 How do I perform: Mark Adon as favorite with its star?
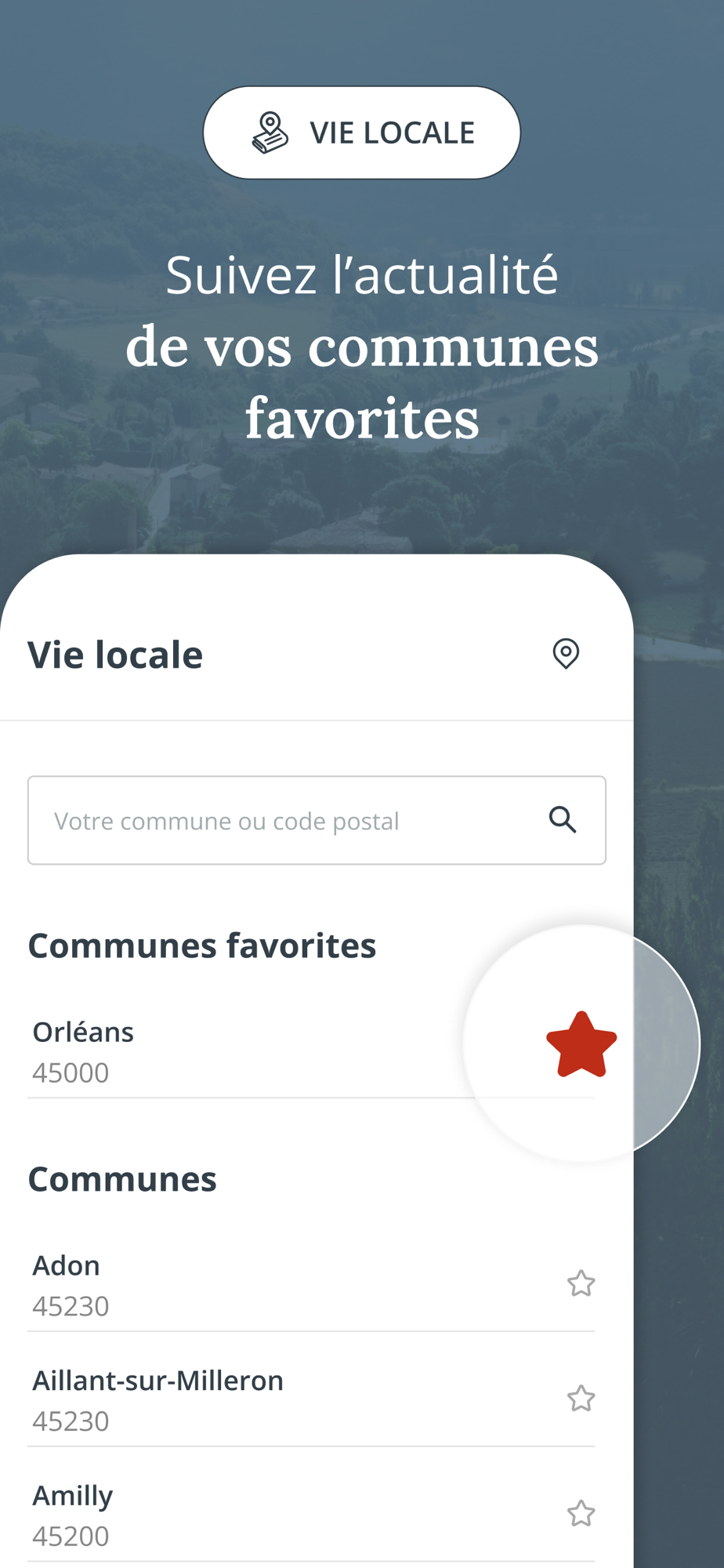coord(581,1283)
